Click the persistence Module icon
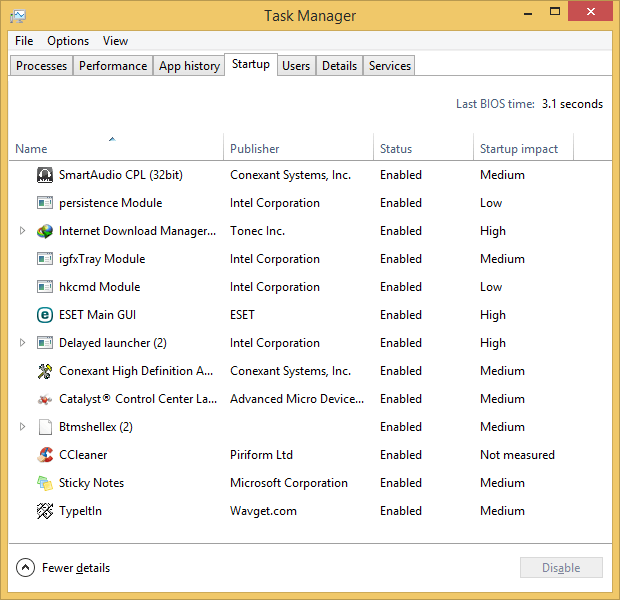Viewport: 620px width, 600px height. coord(45,203)
